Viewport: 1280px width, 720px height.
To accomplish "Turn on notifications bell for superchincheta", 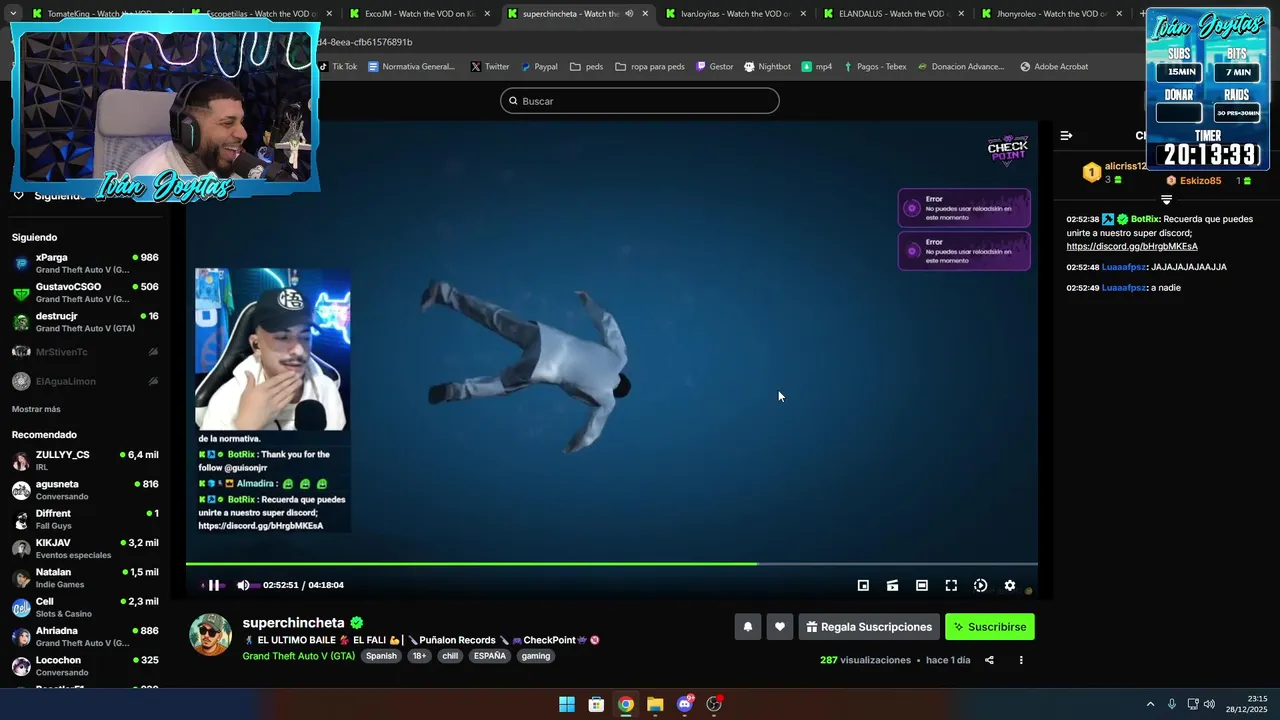I will (x=747, y=627).
